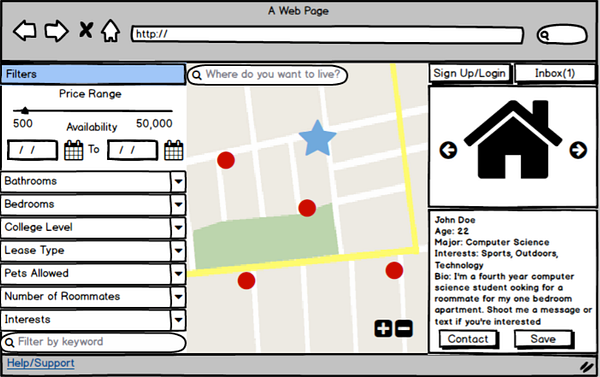Viewport: 600px width, 377px height.
Task: Click the 'Where do you want to live?' search
Action: 267,75
